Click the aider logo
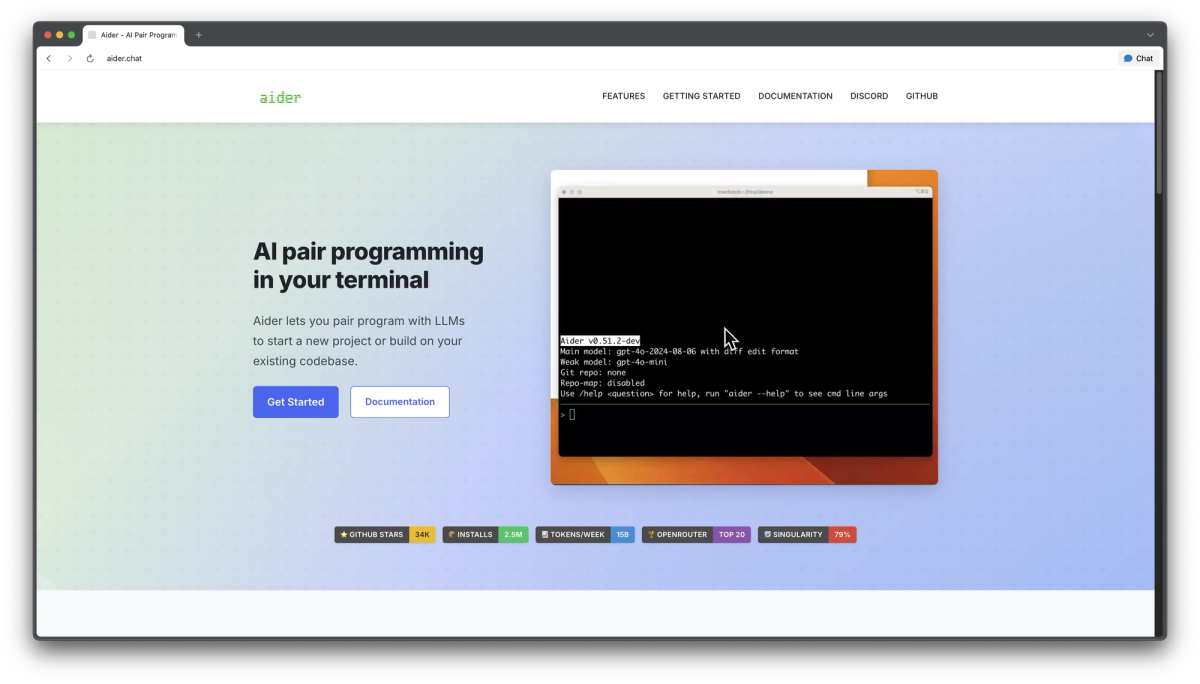Viewport: 1200px width, 684px height. coord(280,97)
